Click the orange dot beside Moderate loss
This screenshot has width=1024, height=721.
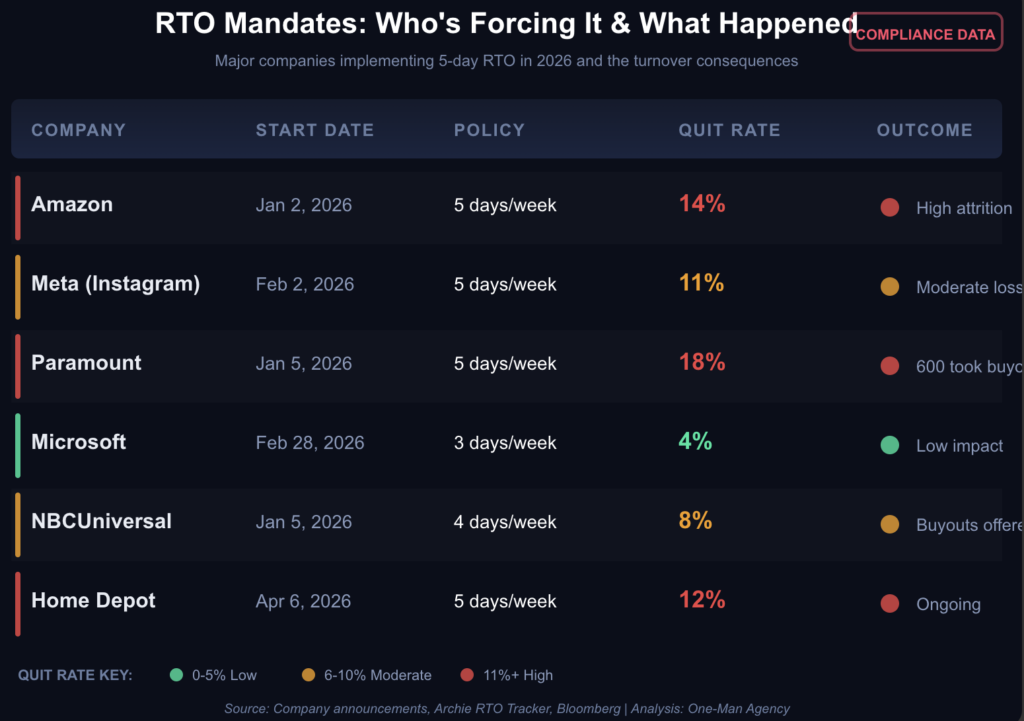(x=889, y=287)
